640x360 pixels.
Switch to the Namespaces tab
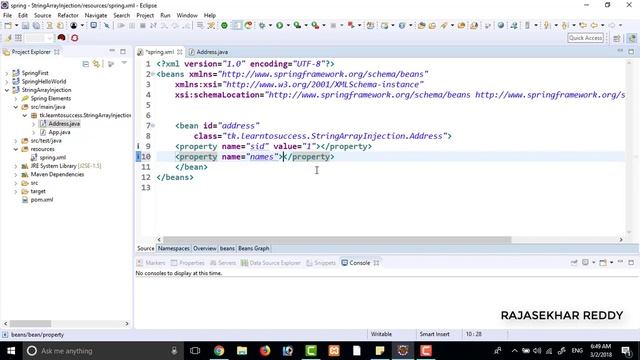(173, 248)
